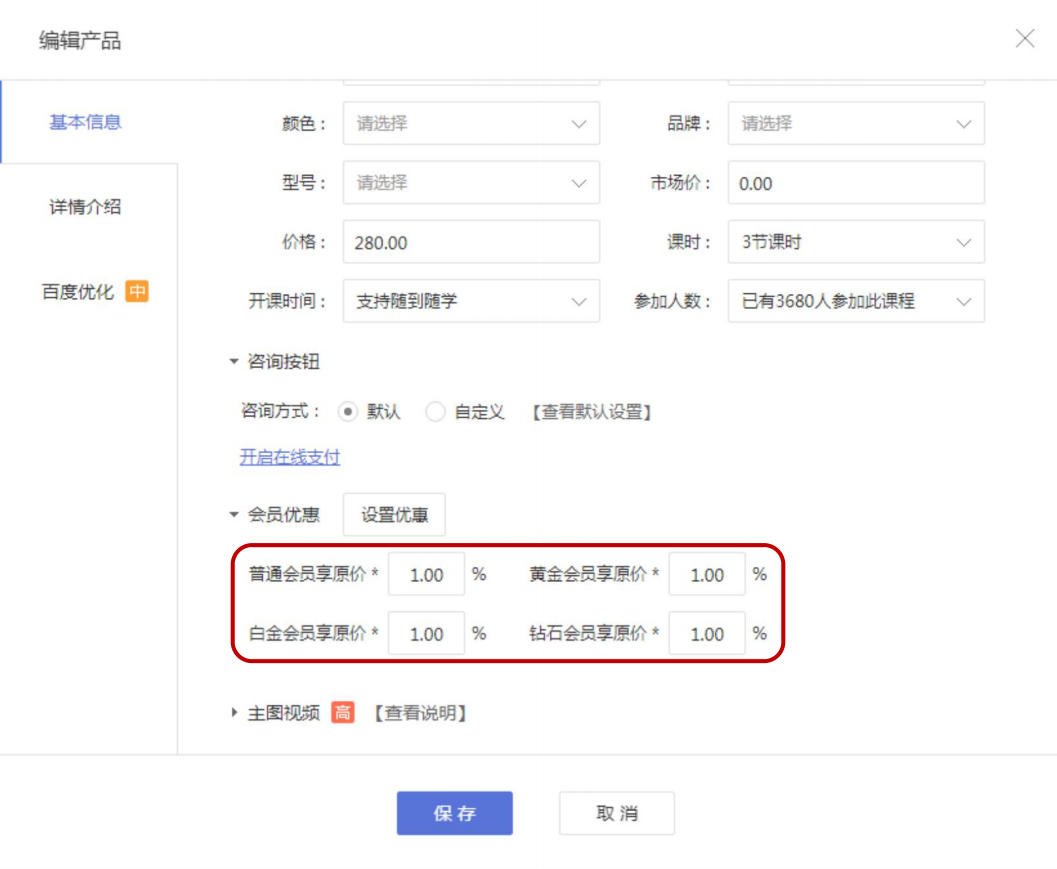Switch to the 百度优化 tab
Viewport: 1057px width, 869px height.
coord(78,292)
